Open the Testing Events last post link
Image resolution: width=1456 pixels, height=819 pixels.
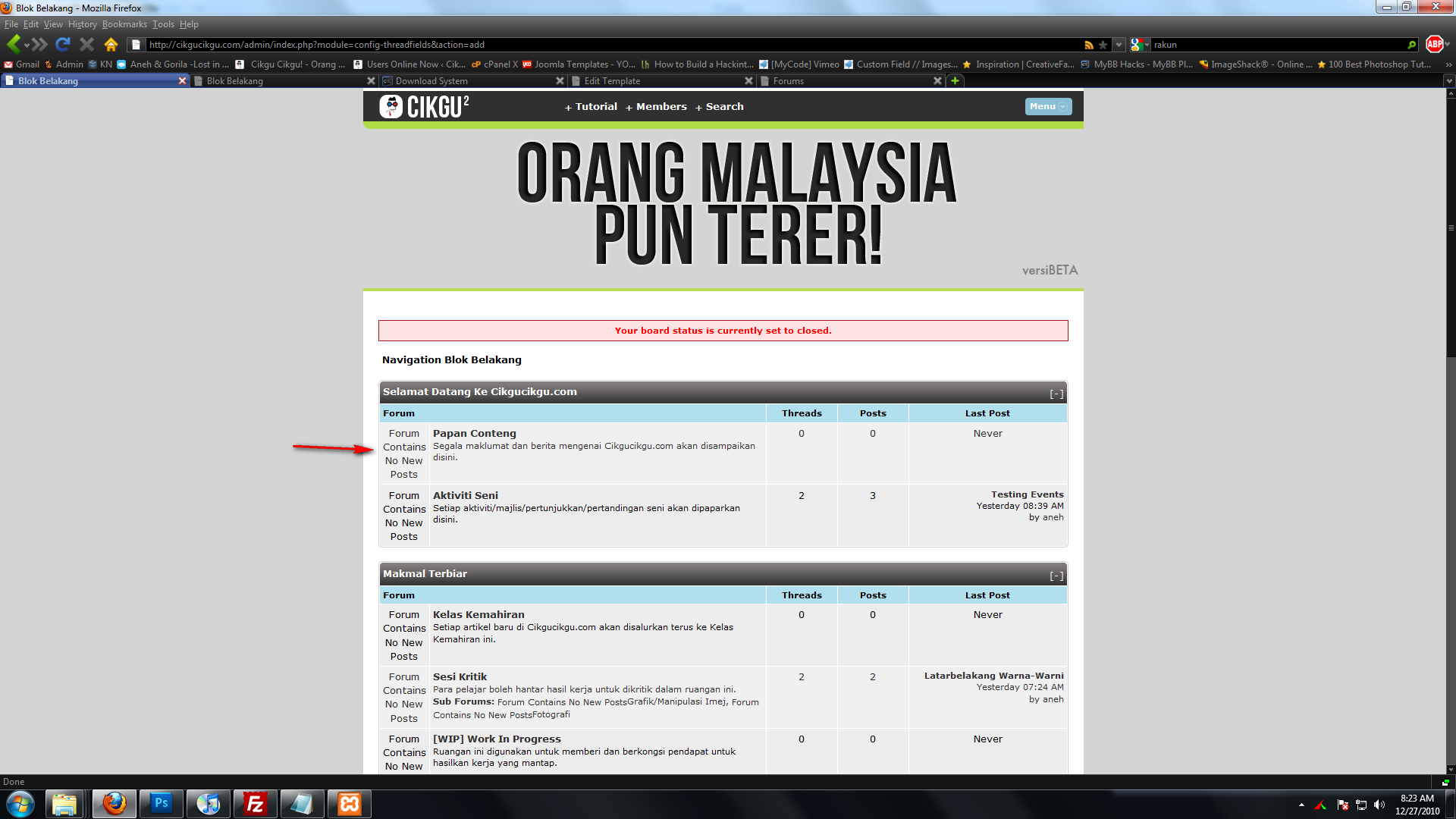(x=1027, y=494)
